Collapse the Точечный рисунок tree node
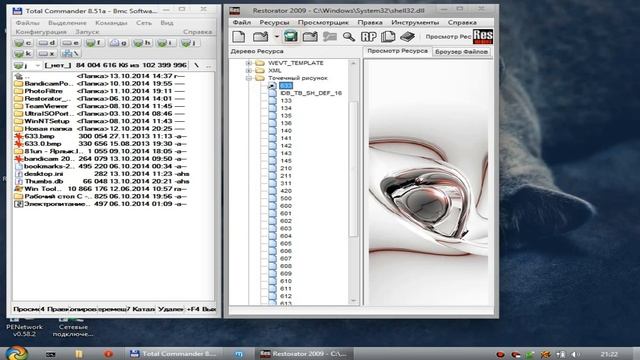 249,78
